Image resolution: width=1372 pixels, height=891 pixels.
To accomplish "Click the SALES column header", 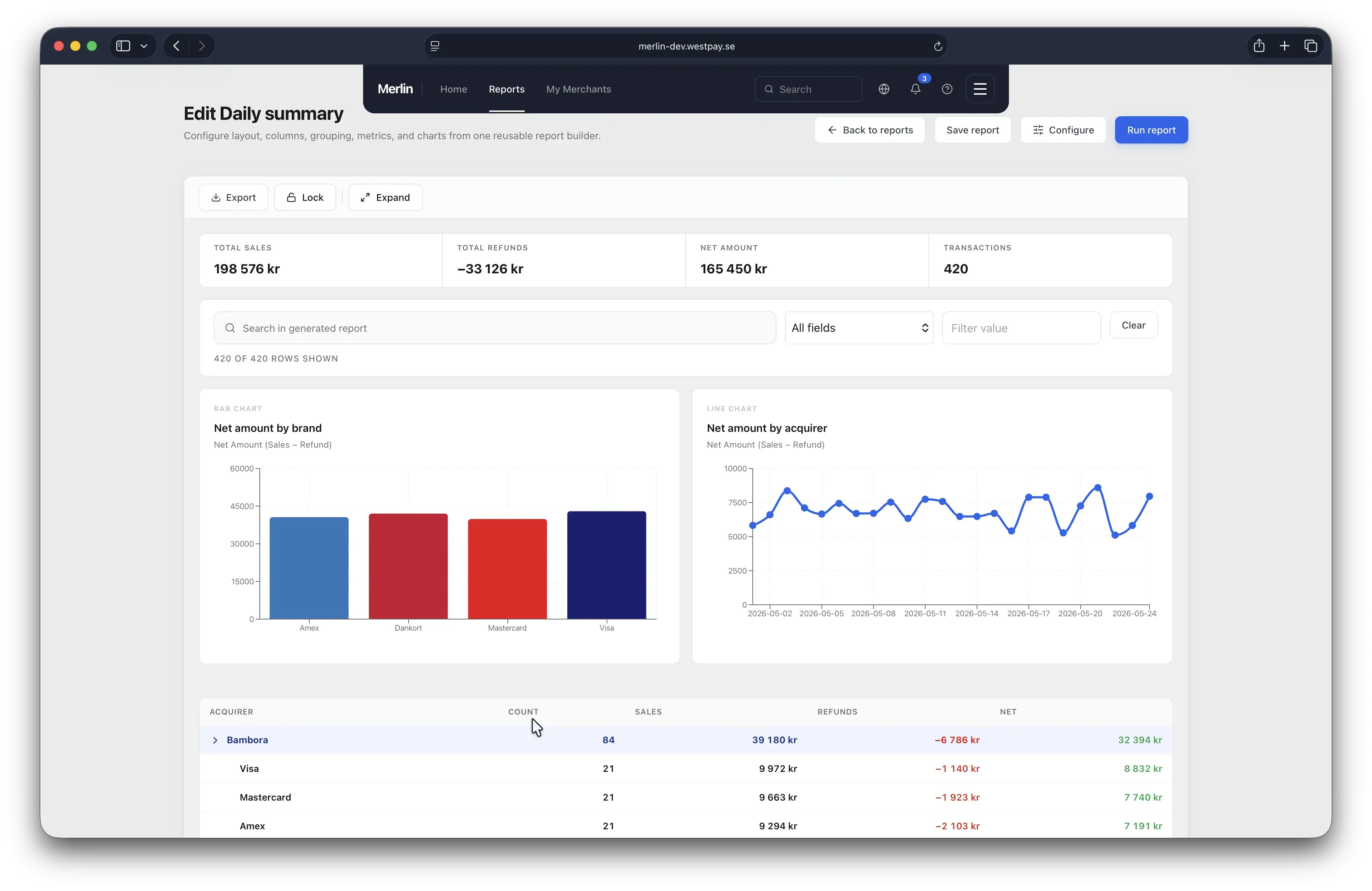I will 648,712.
